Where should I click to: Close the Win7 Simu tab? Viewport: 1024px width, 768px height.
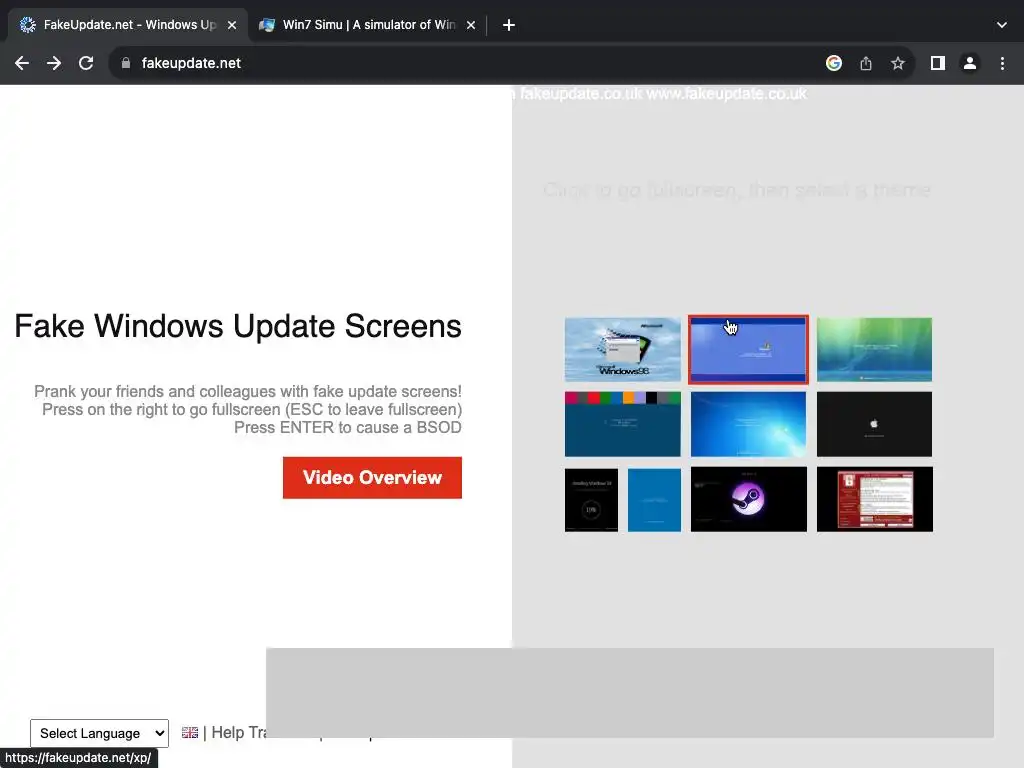tap(471, 25)
